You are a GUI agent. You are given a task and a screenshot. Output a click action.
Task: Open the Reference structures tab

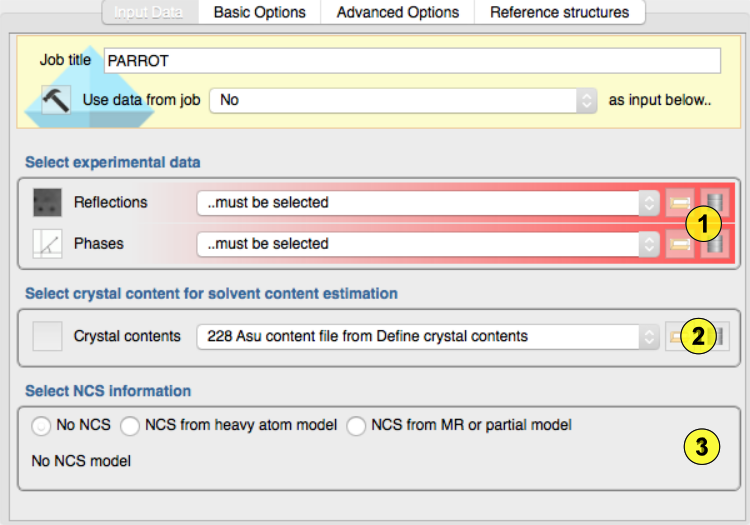(x=559, y=12)
